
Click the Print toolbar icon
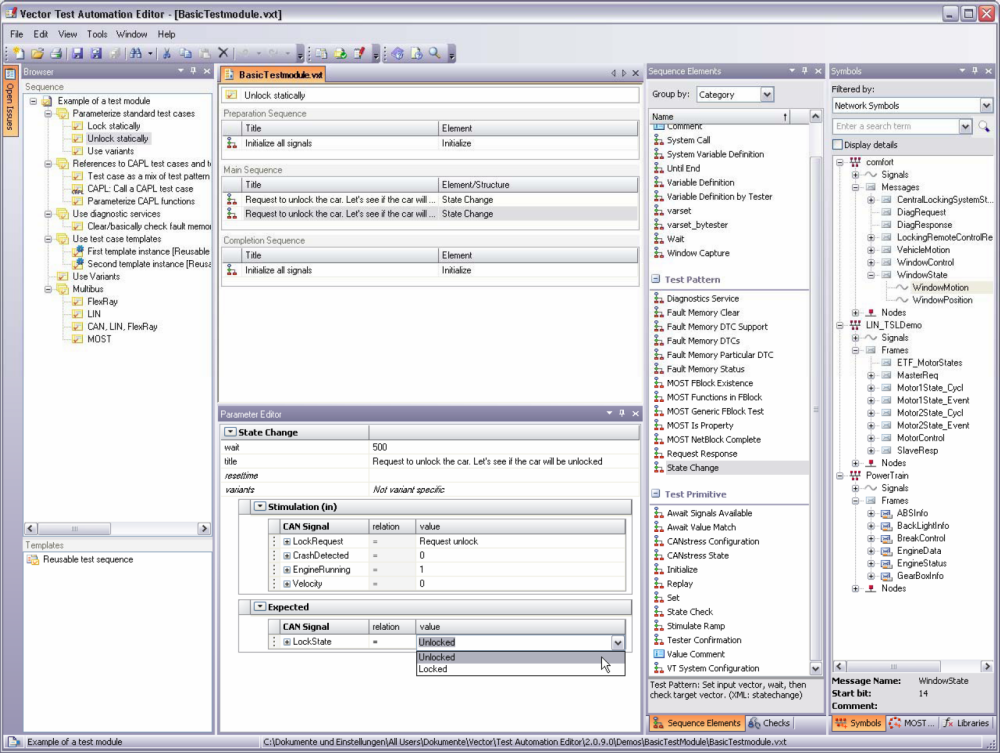click(56, 53)
